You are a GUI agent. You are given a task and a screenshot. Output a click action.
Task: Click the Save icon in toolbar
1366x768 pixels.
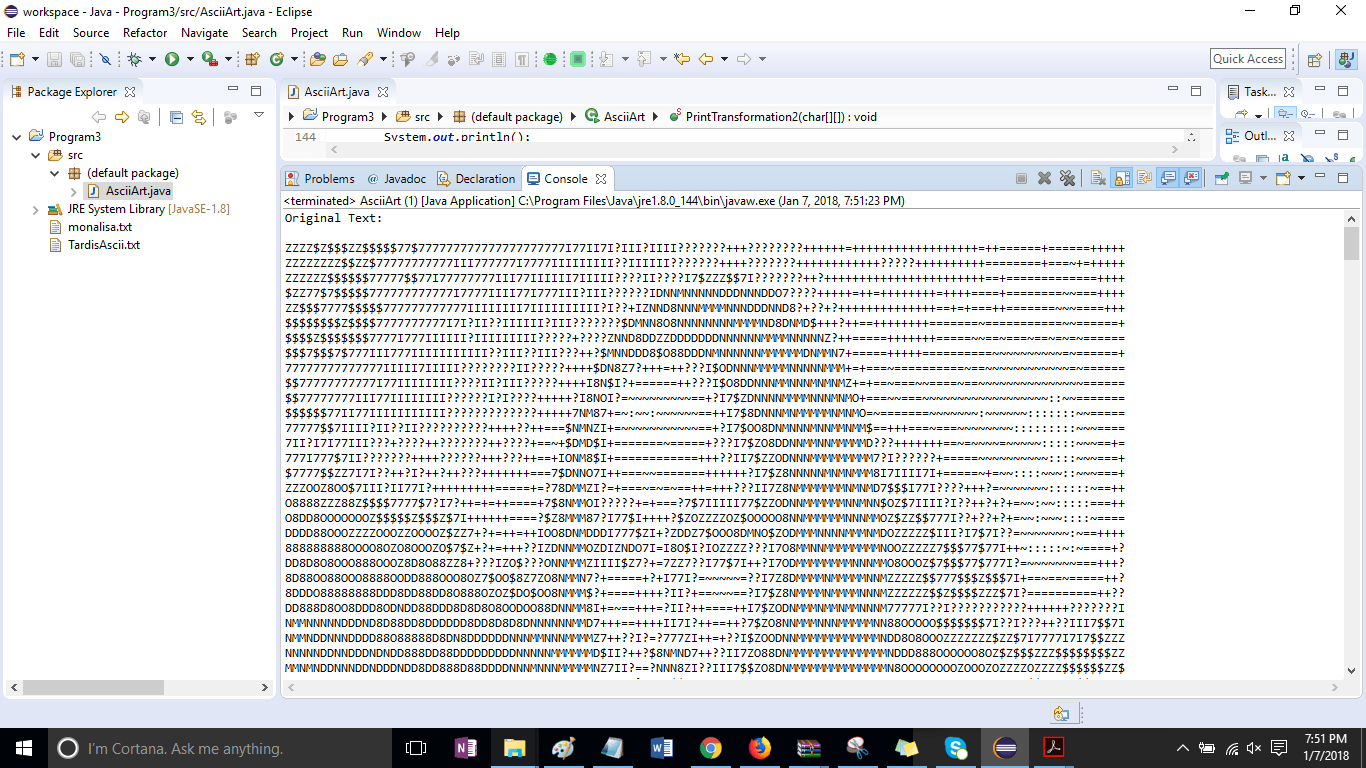pyautogui.click(x=54, y=59)
